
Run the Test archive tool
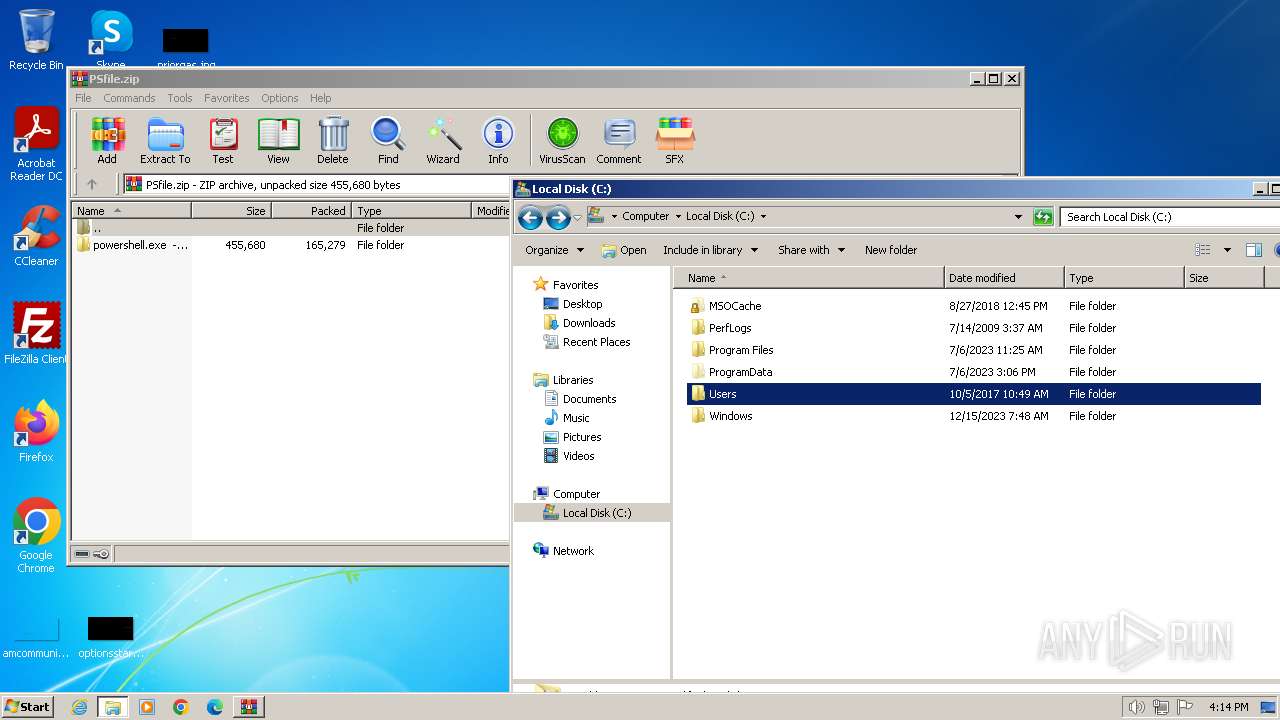[x=223, y=140]
